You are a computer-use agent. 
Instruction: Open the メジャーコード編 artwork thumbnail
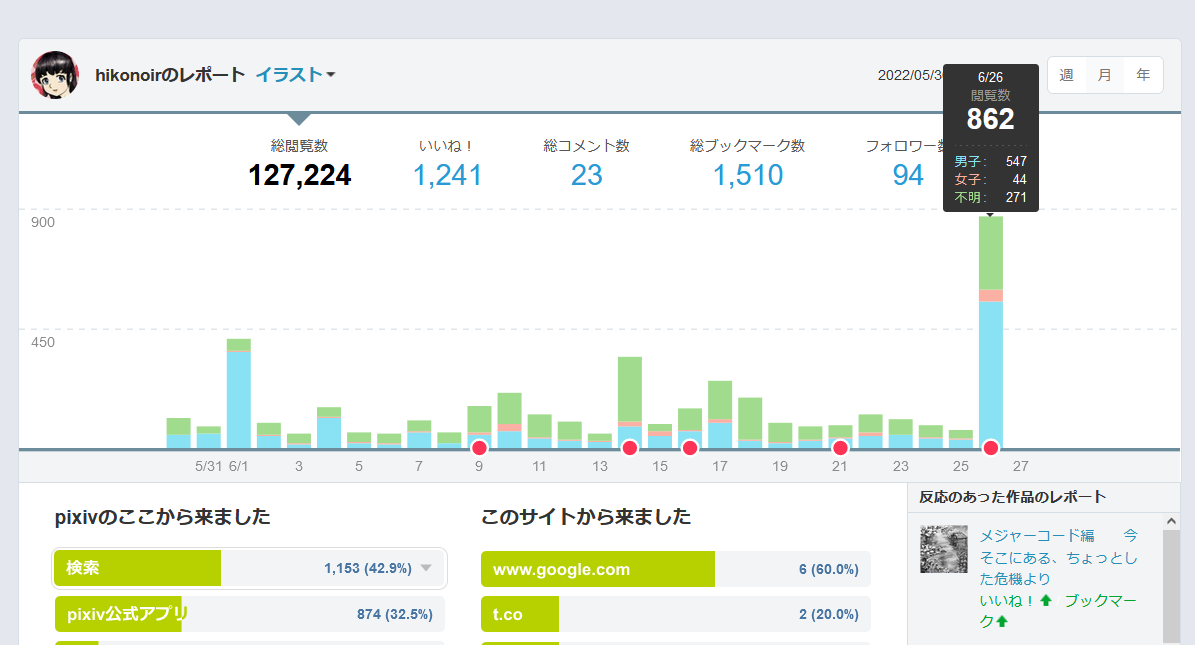point(944,549)
